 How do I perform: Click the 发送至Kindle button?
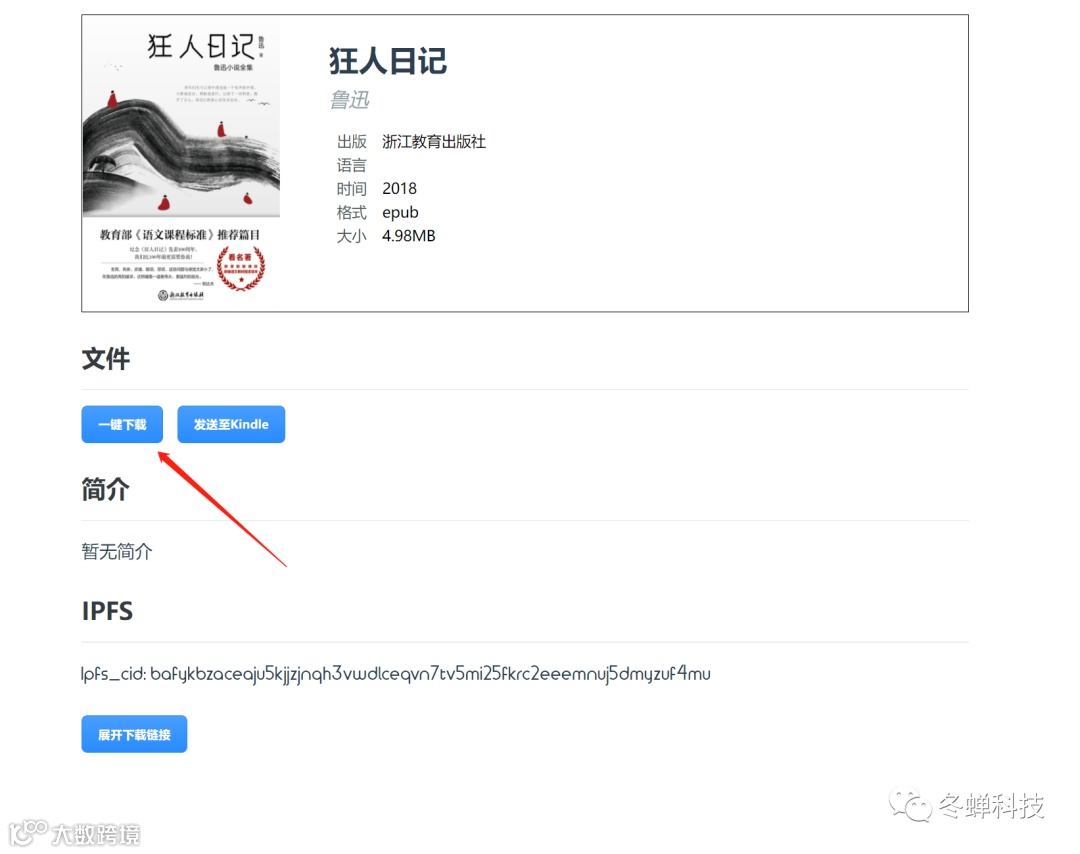coord(231,424)
